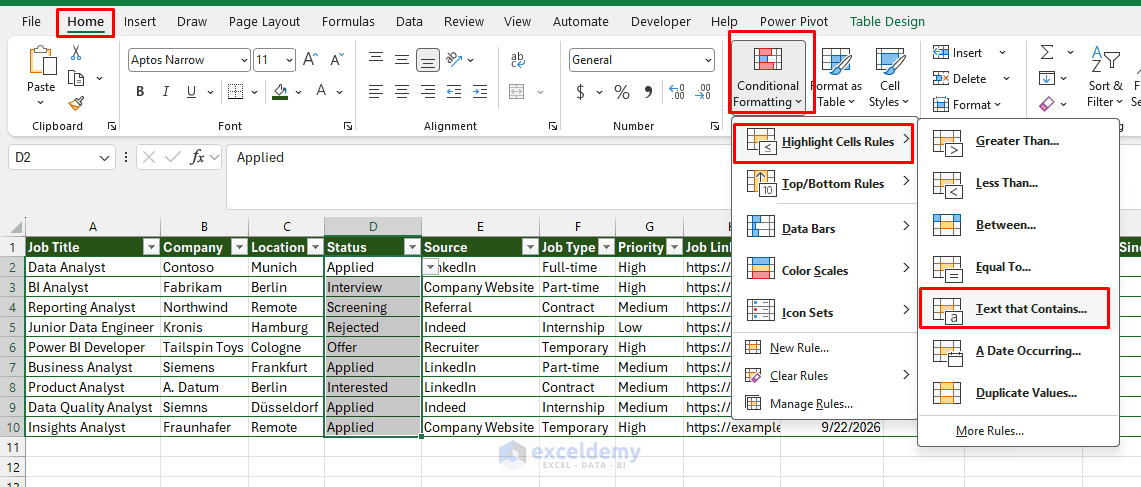Click the Copy icon in Clipboard
Viewport: 1141px width, 487px height.
click(x=76, y=78)
